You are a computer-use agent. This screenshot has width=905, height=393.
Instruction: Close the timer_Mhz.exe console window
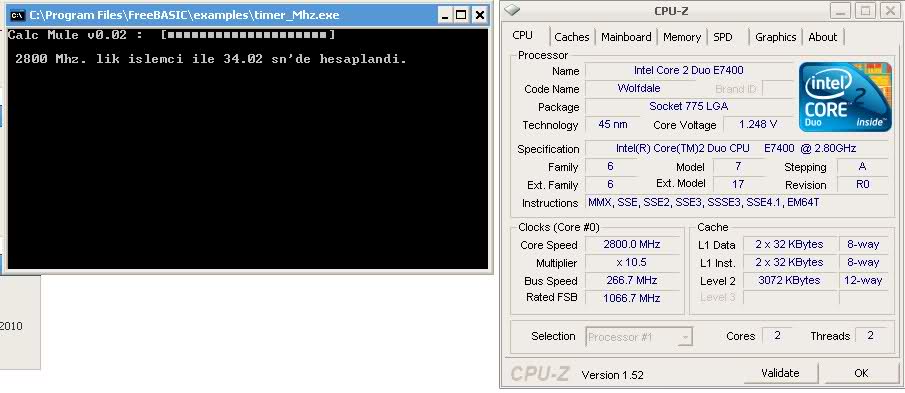click(x=480, y=16)
